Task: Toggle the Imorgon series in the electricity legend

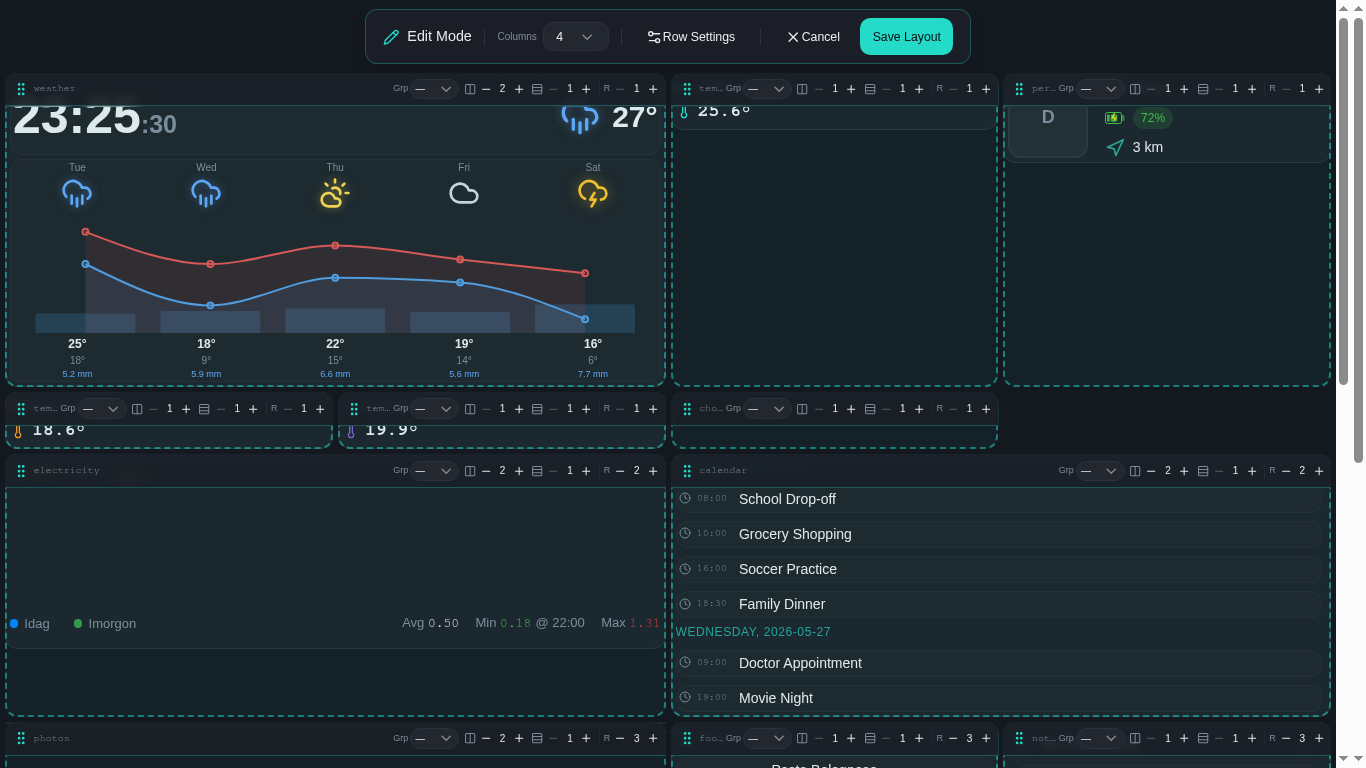Action: tap(105, 623)
